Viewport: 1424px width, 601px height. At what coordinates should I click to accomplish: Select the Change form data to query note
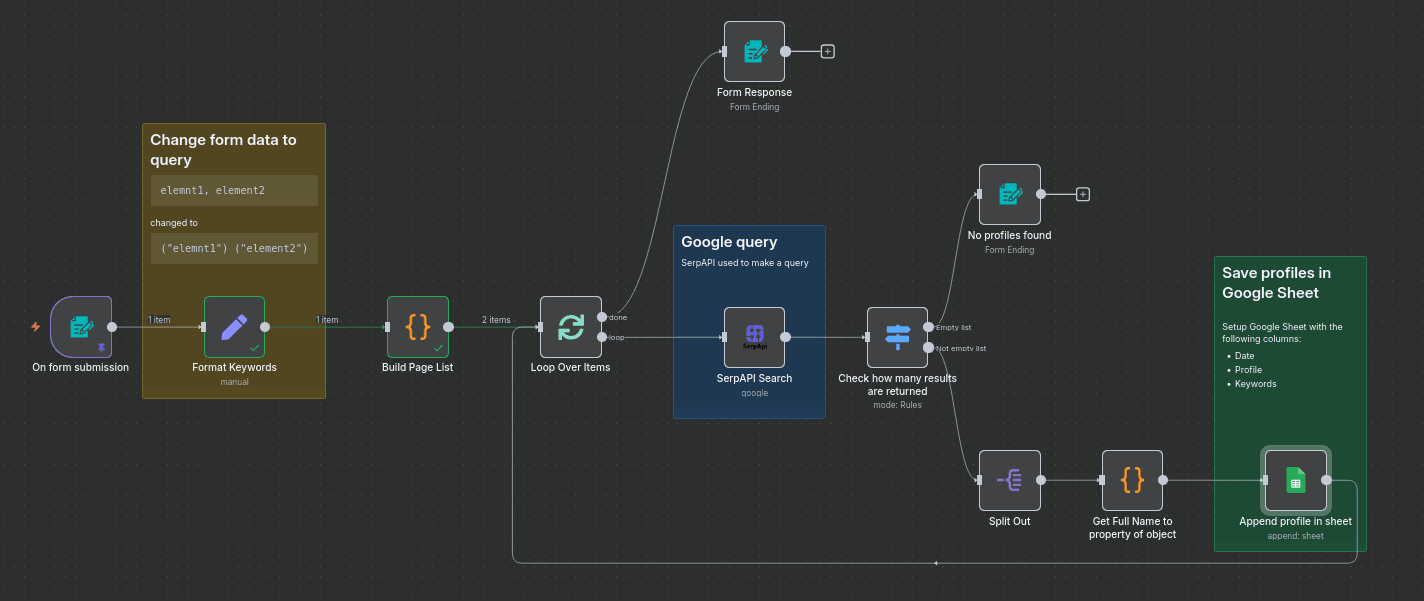click(x=233, y=149)
